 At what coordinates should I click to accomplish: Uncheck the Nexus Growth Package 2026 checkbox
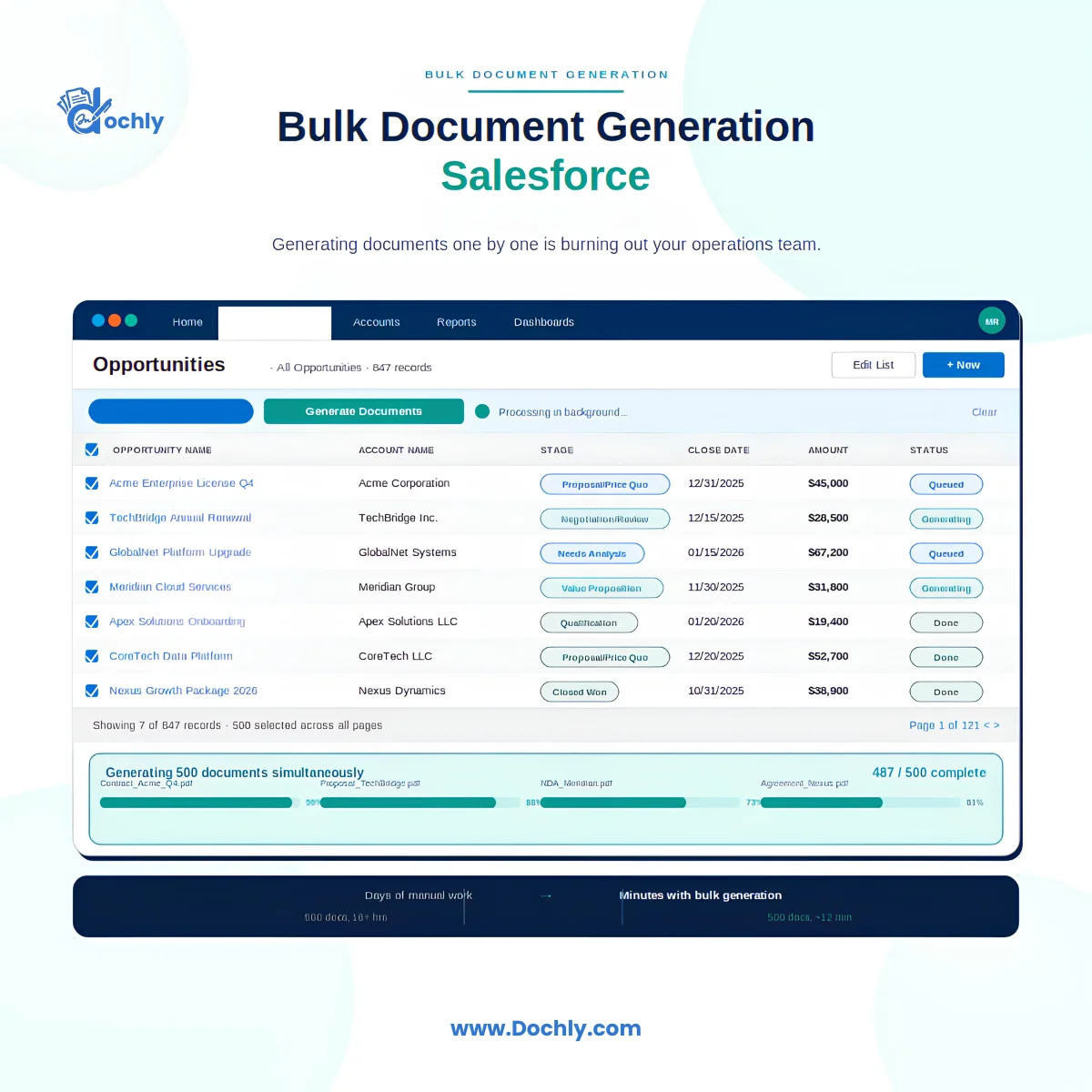(x=92, y=691)
